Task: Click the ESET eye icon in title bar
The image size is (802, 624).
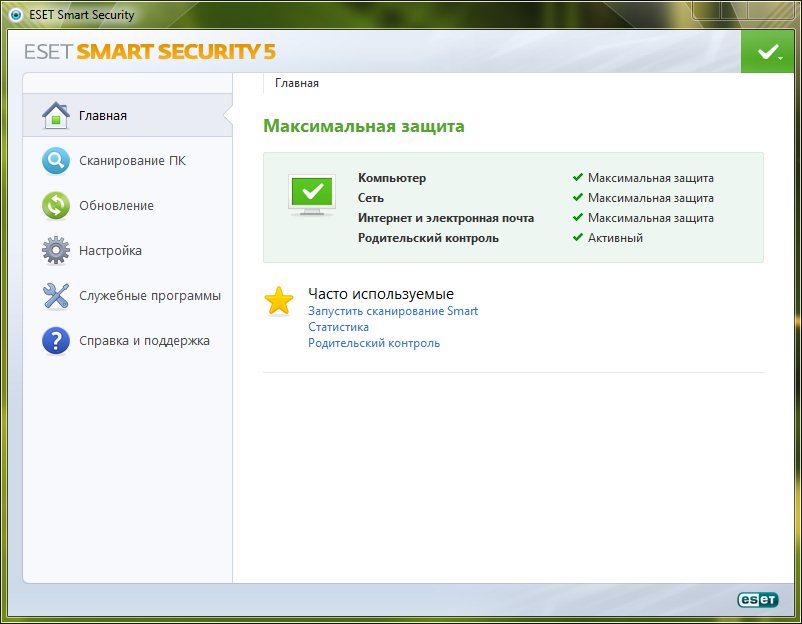Action: point(16,15)
